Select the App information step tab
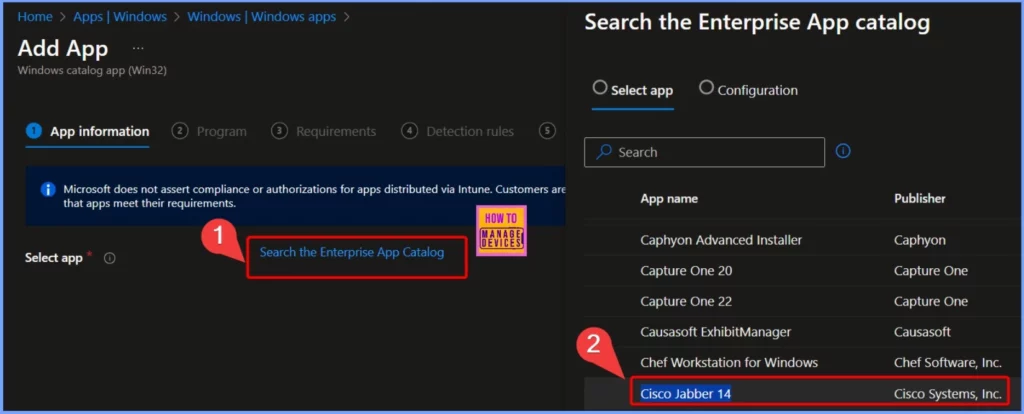This screenshot has width=1024, height=414. coord(88,131)
